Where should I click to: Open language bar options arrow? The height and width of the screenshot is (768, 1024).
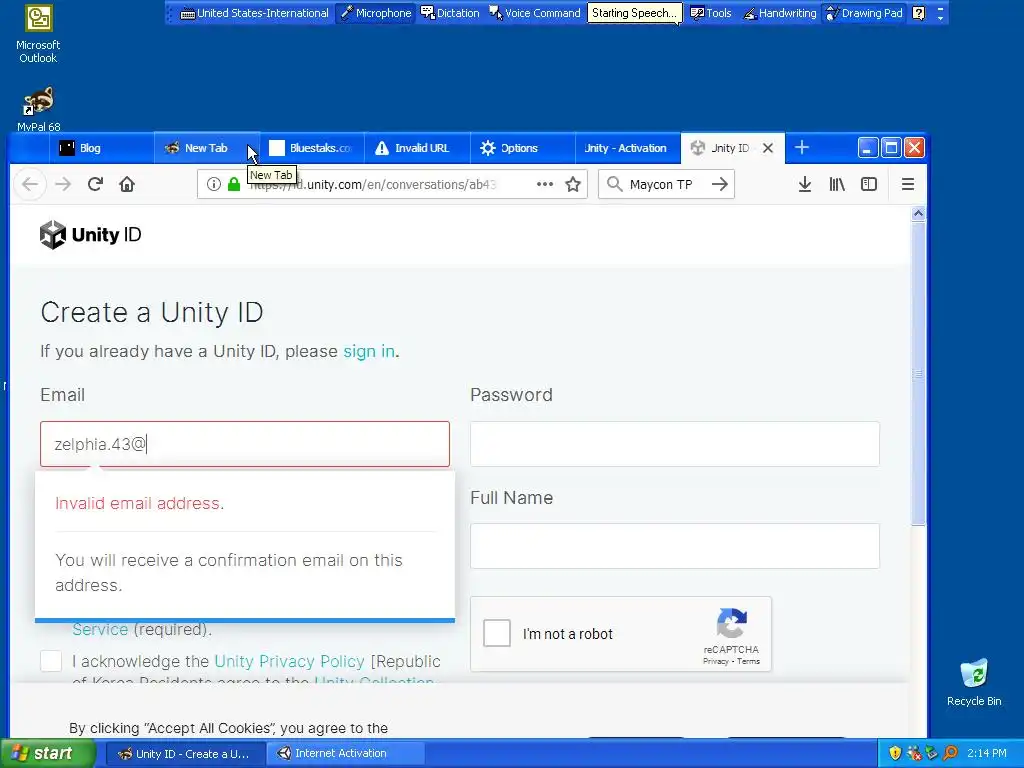tap(940, 13)
